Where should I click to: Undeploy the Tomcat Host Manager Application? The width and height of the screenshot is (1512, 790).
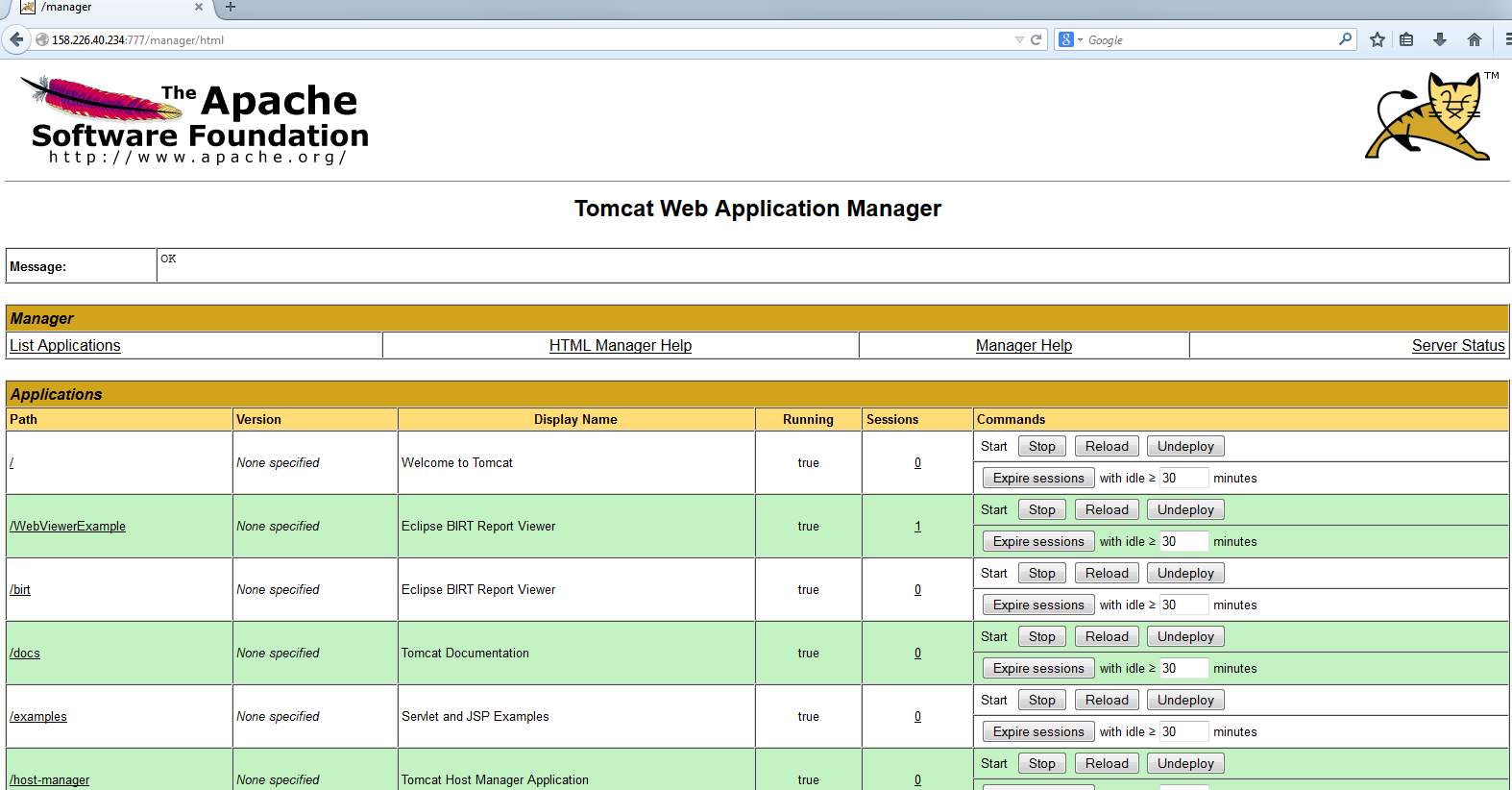[1186, 763]
